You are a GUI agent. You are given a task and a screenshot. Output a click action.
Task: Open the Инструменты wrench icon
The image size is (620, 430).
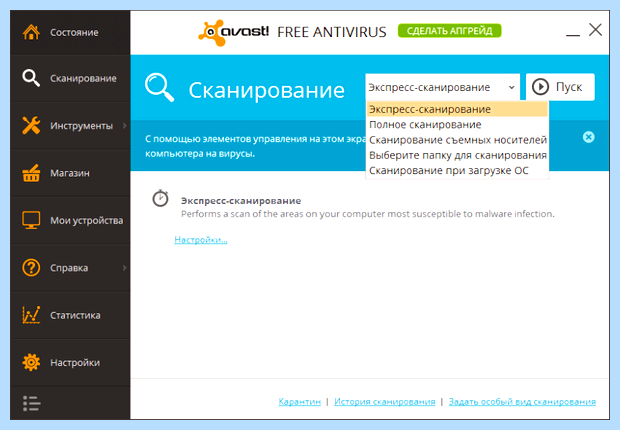click(x=31, y=125)
